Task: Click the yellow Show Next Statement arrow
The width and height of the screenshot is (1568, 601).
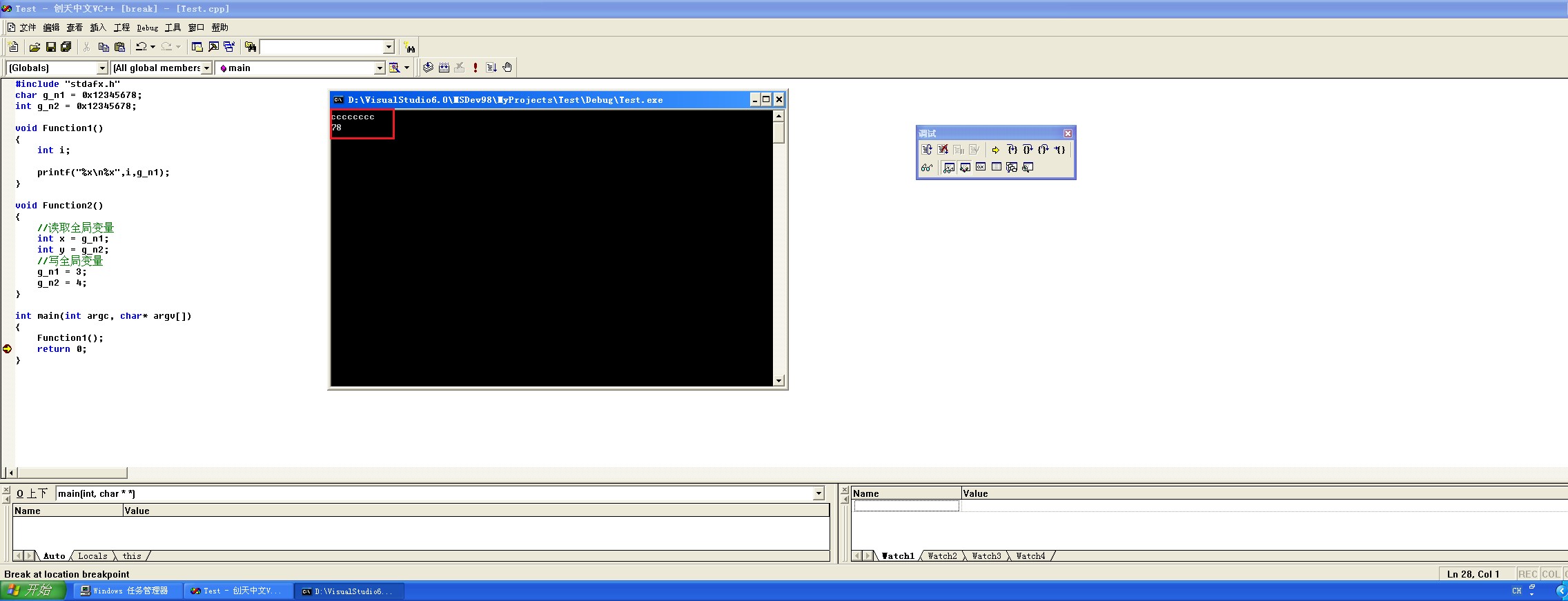Action: coord(996,150)
